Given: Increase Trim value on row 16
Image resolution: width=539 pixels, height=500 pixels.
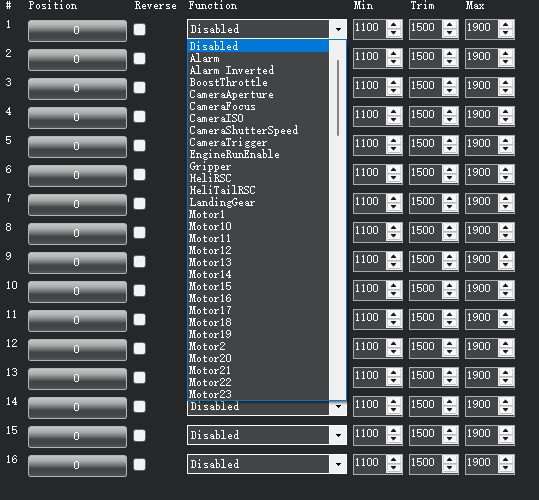Looking at the screenshot, I should pyautogui.click(x=450, y=459).
